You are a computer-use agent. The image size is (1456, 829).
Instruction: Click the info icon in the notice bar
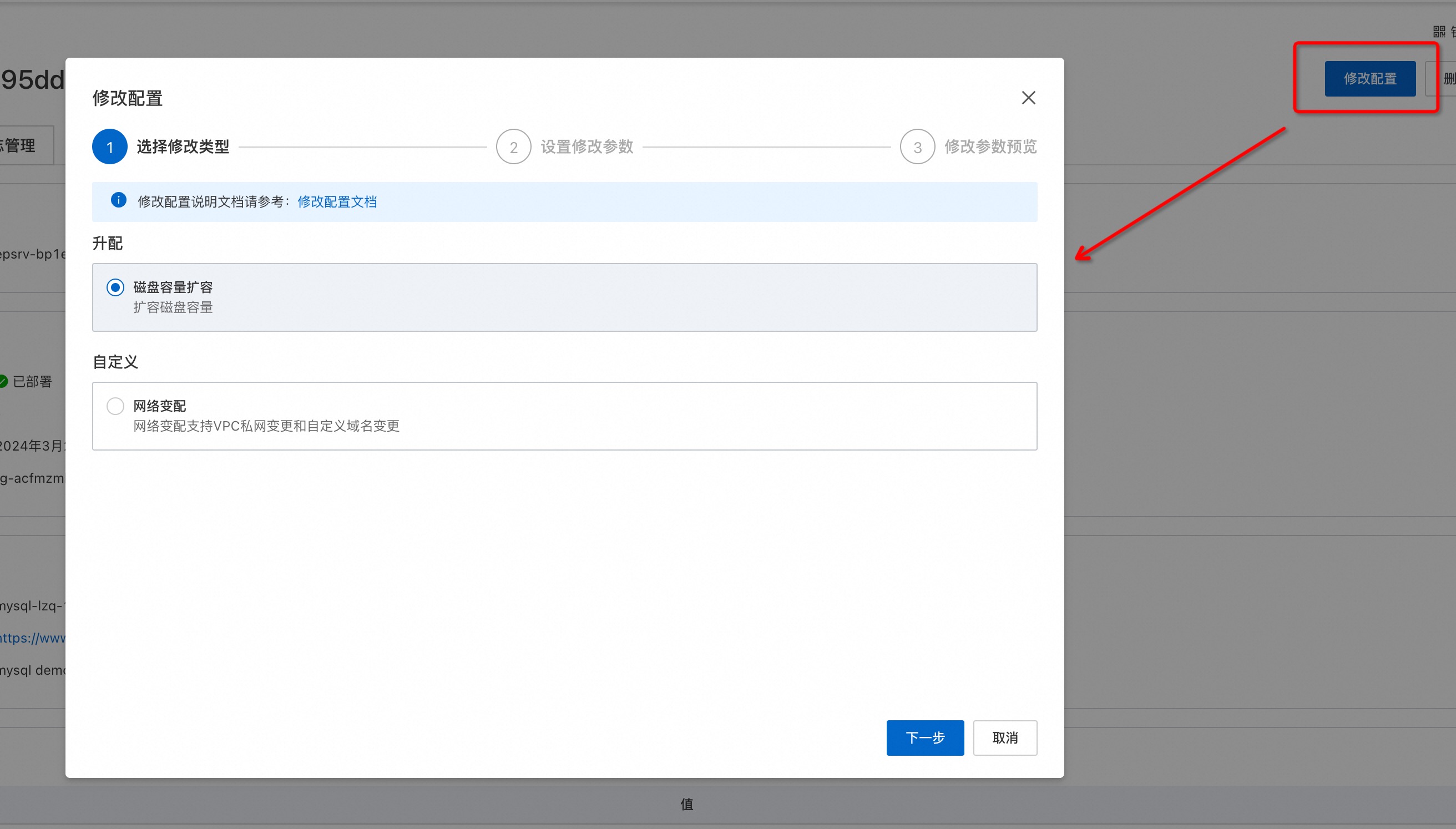click(x=118, y=200)
